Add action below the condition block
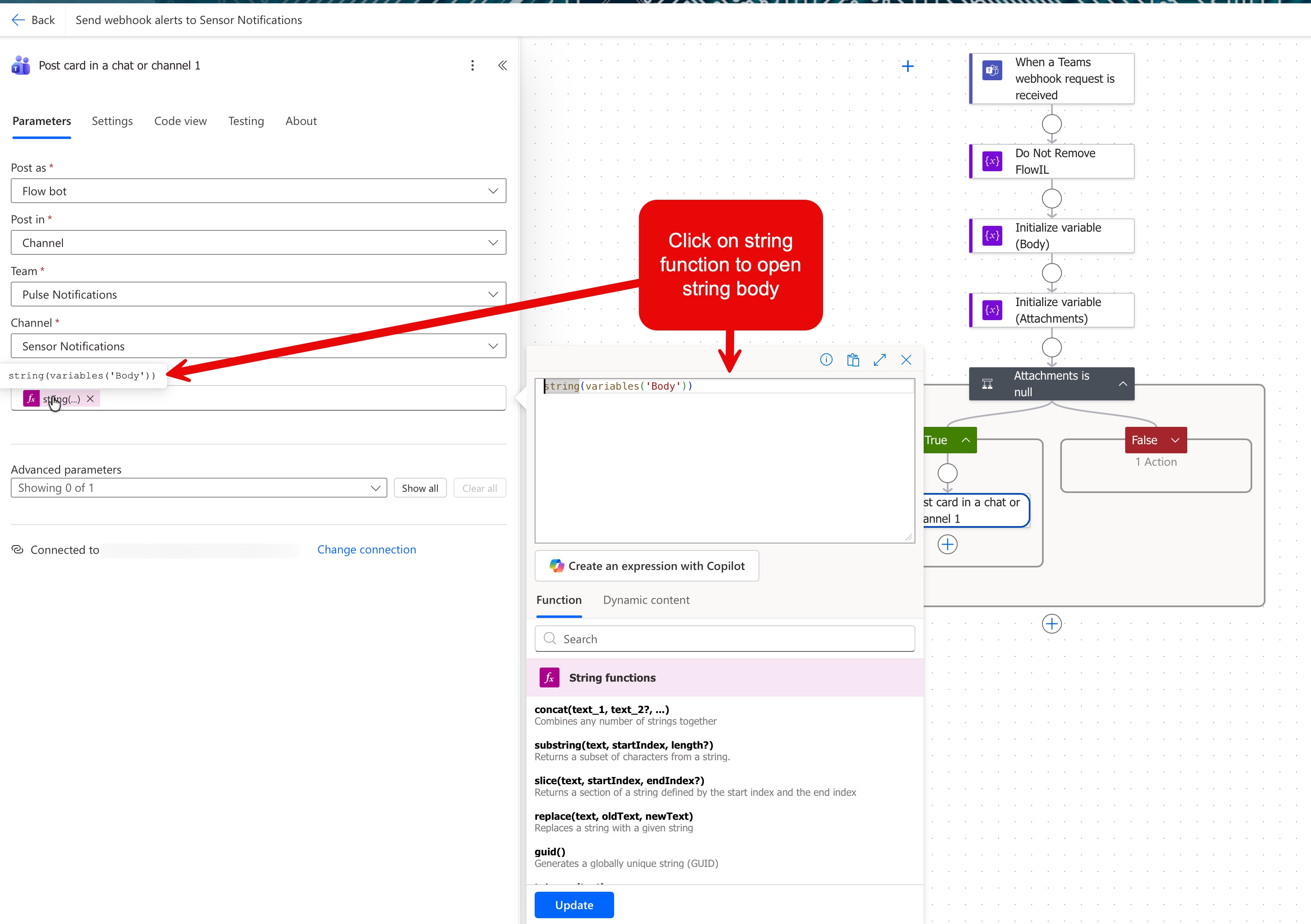Screen dimensions: 1311x924 pos(1052,624)
